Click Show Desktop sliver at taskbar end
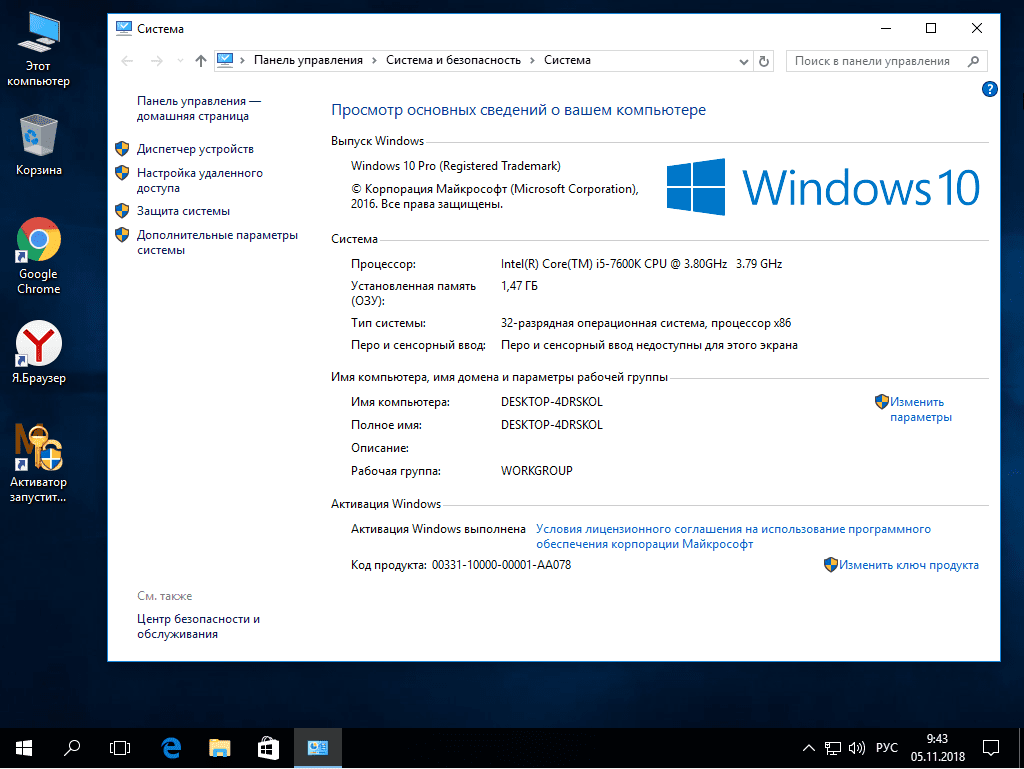Screen dimensions: 1024x769 (x=1021, y=748)
